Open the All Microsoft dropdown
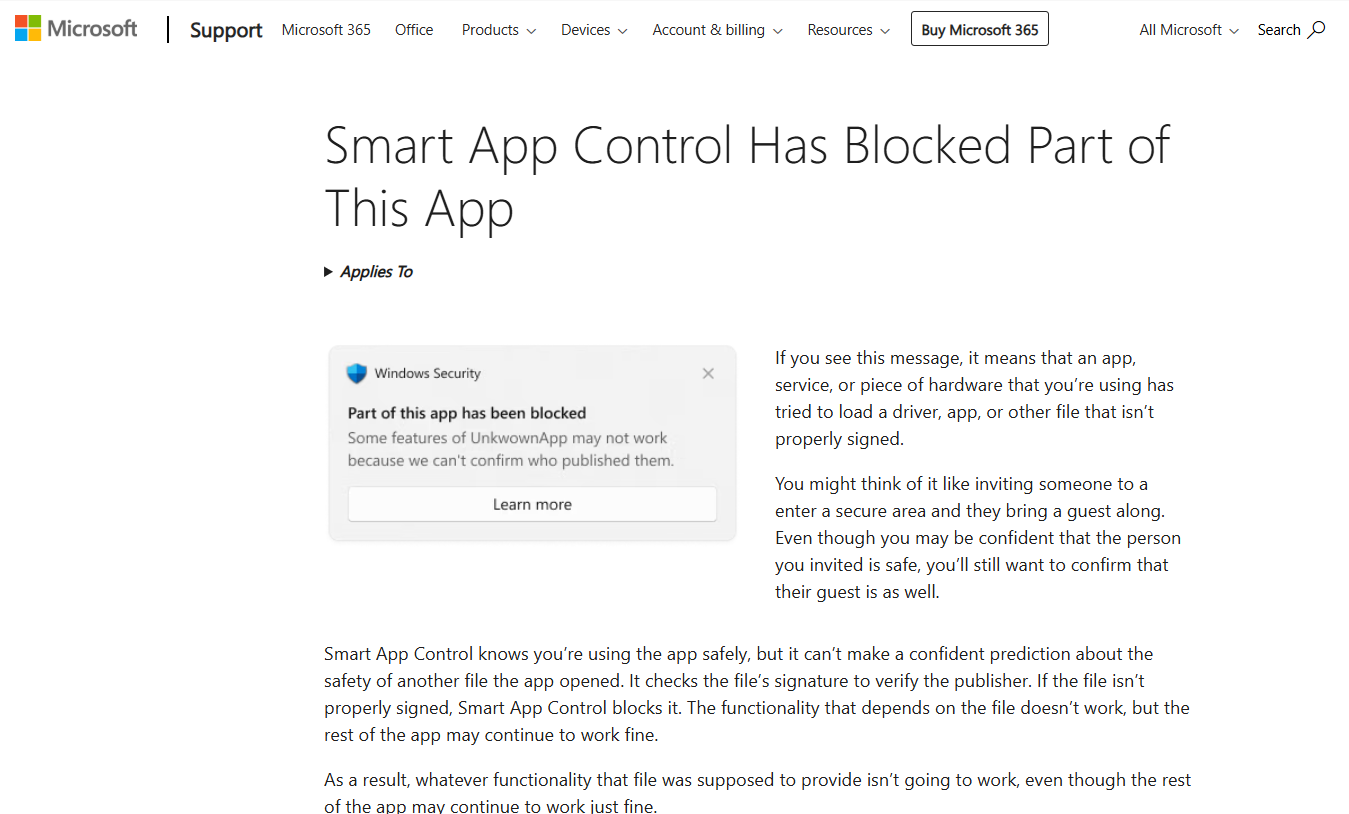Screen dimensions: 1349x814 pos(1188,30)
